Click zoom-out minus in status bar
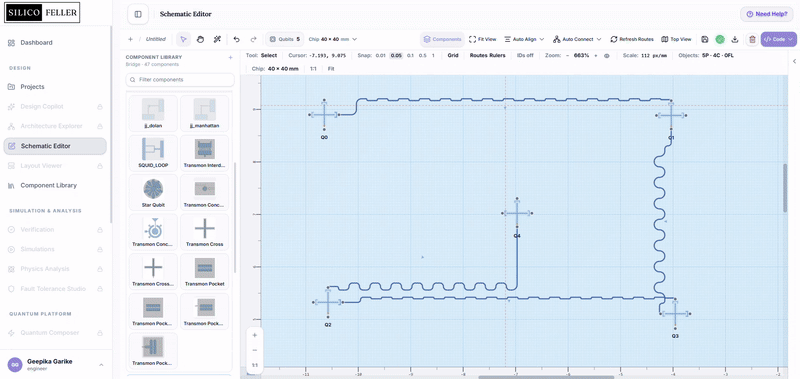 pos(567,56)
